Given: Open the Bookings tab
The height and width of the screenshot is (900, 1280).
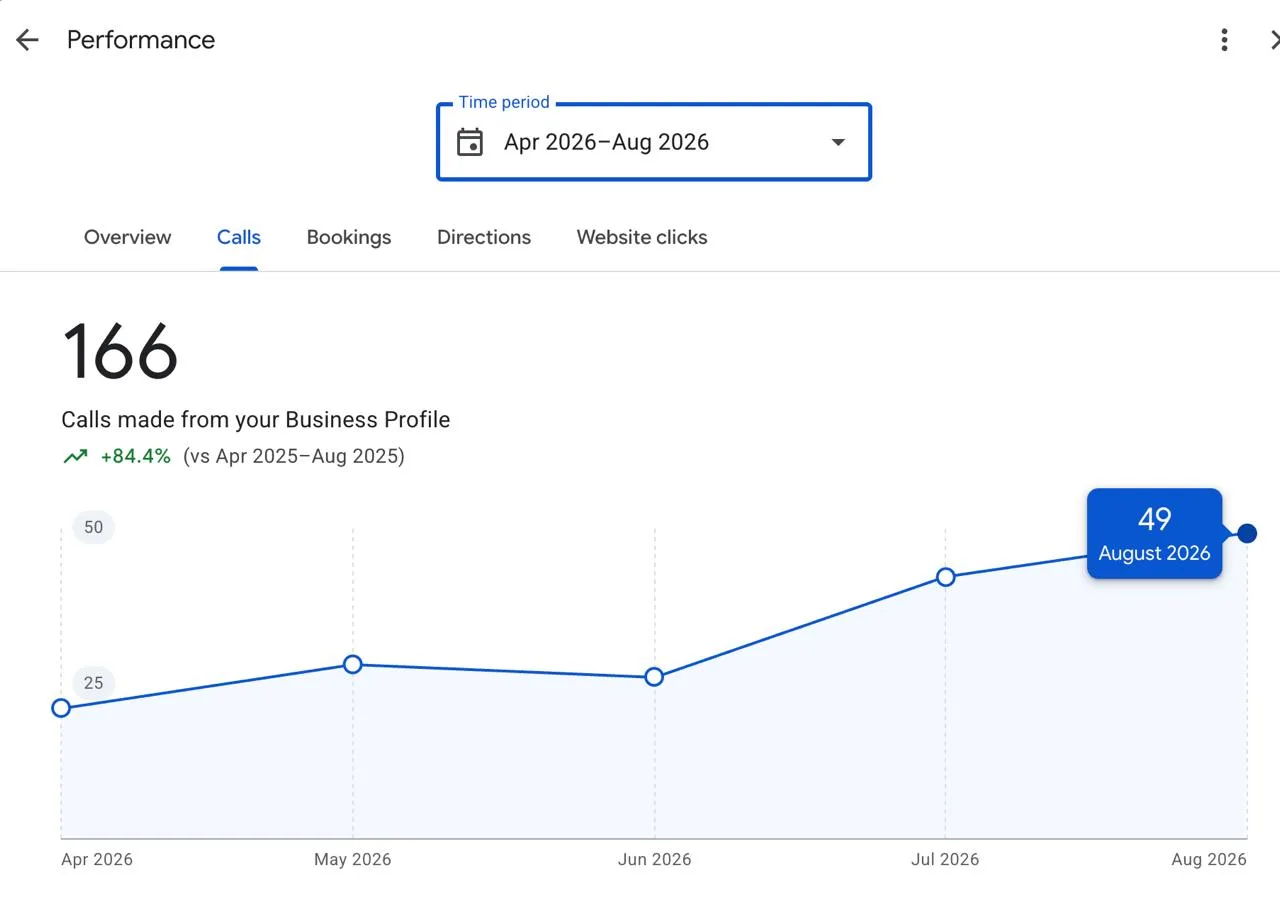Looking at the screenshot, I should click(x=349, y=237).
